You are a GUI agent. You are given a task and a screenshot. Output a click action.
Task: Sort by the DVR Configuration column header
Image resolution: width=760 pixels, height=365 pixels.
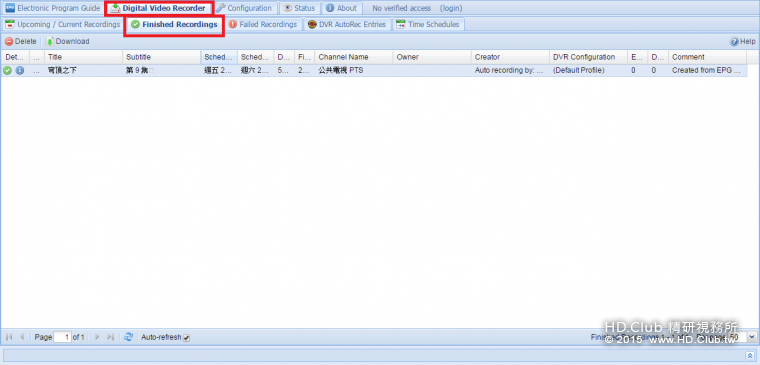(588, 57)
